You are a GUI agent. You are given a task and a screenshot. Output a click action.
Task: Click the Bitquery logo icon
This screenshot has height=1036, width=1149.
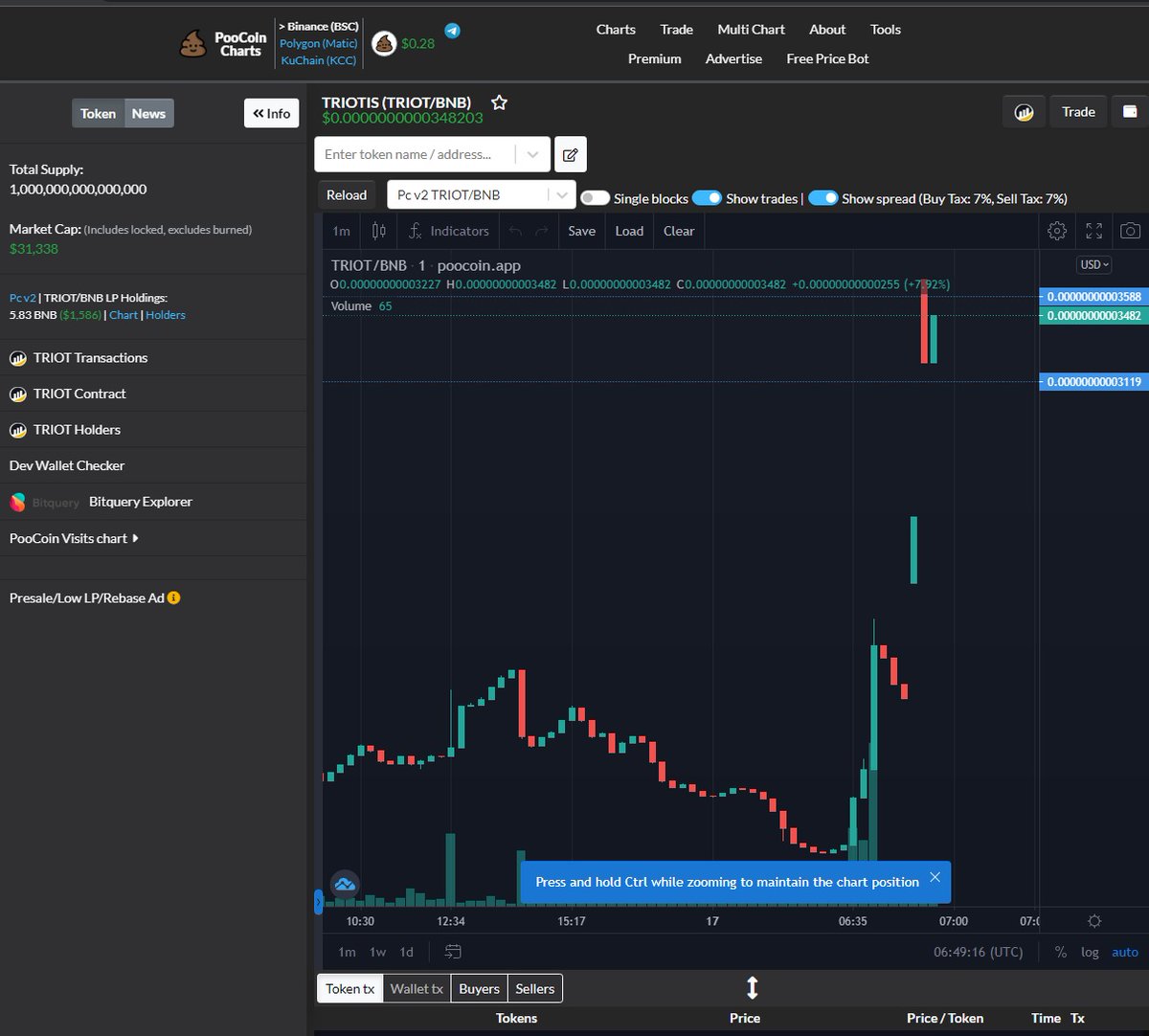tap(17, 502)
